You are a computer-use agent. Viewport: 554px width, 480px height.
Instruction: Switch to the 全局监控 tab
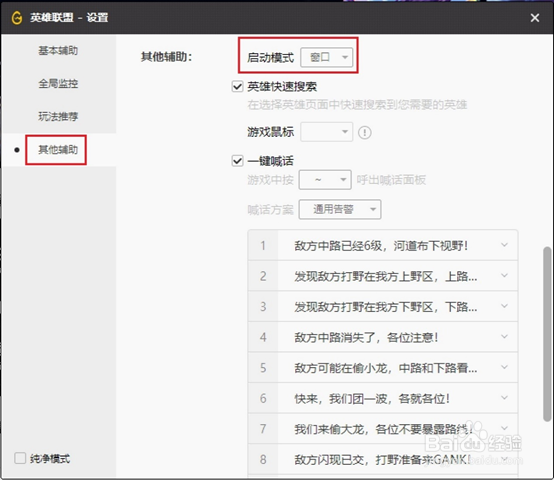coord(58,83)
